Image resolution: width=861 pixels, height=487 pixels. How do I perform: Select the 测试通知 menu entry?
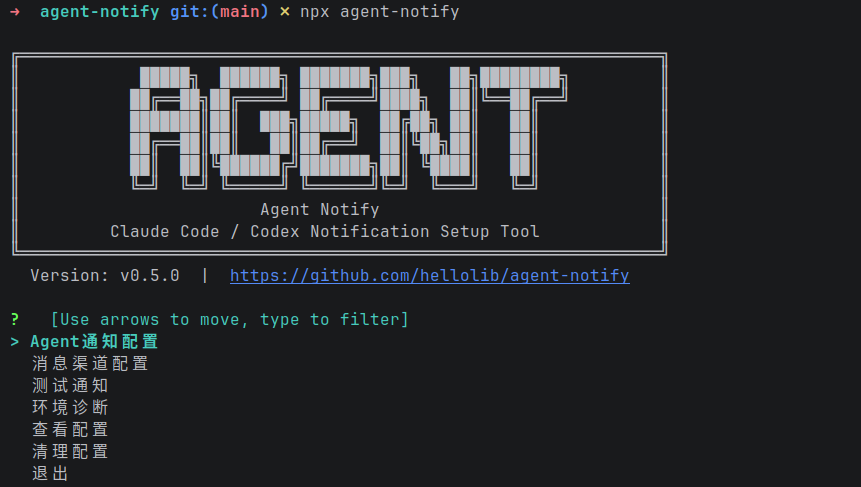(x=70, y=385)
